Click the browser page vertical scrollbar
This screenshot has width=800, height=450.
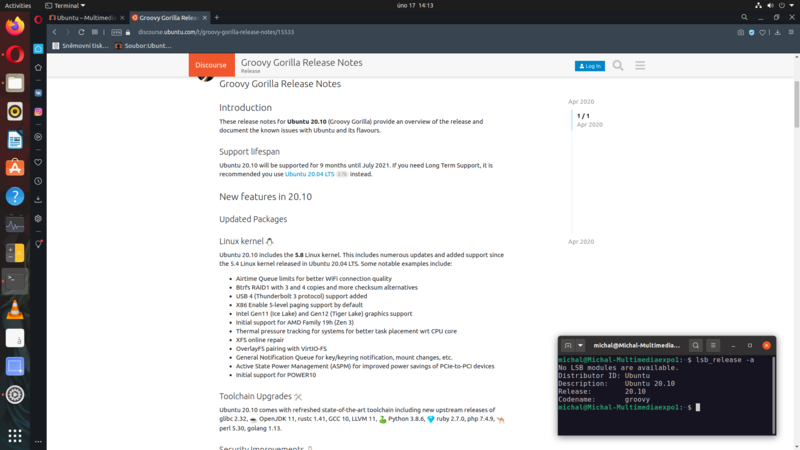pos(796,104)
